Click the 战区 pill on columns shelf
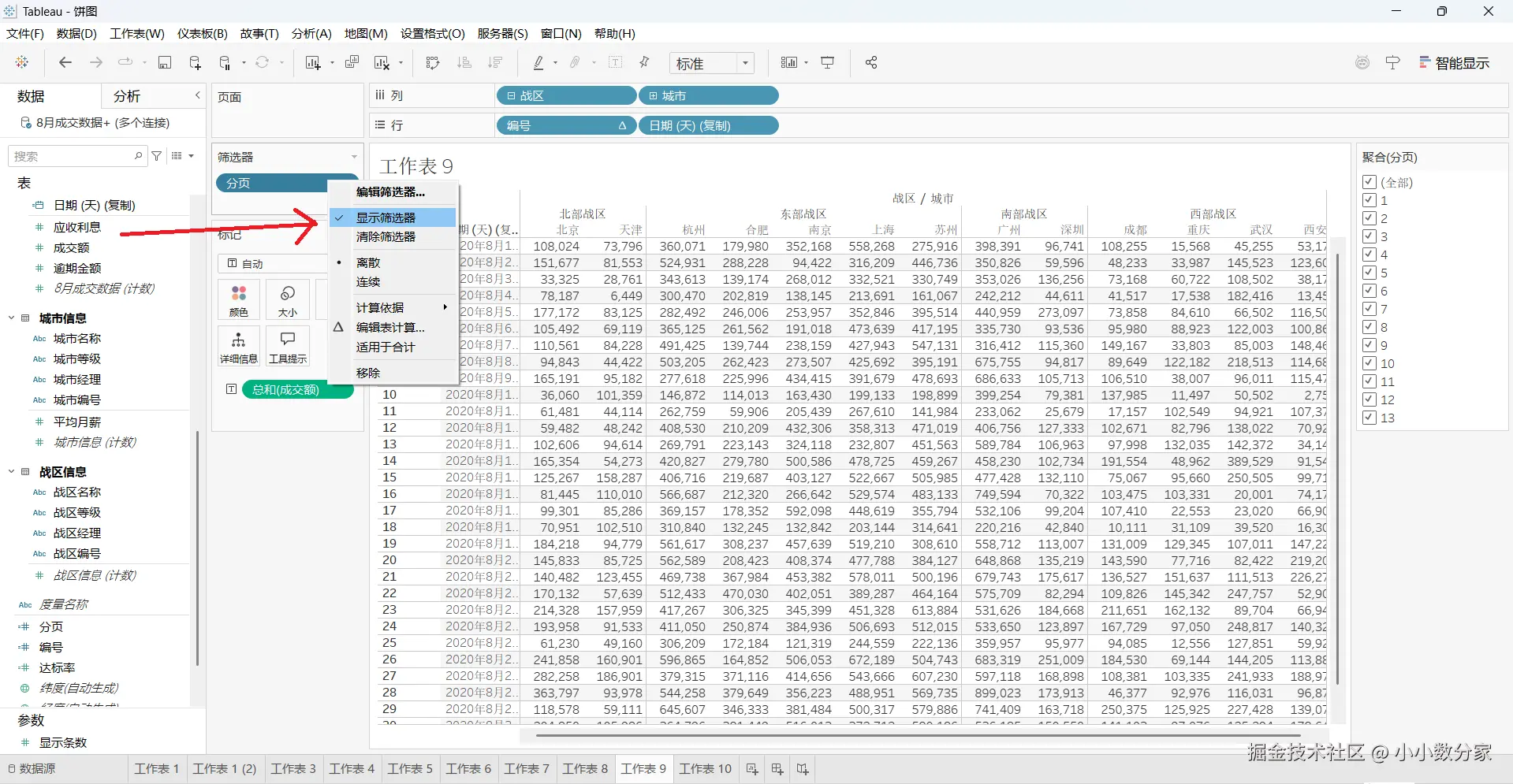The width and height of the screenshot is (1513, 784). (566, 95)
